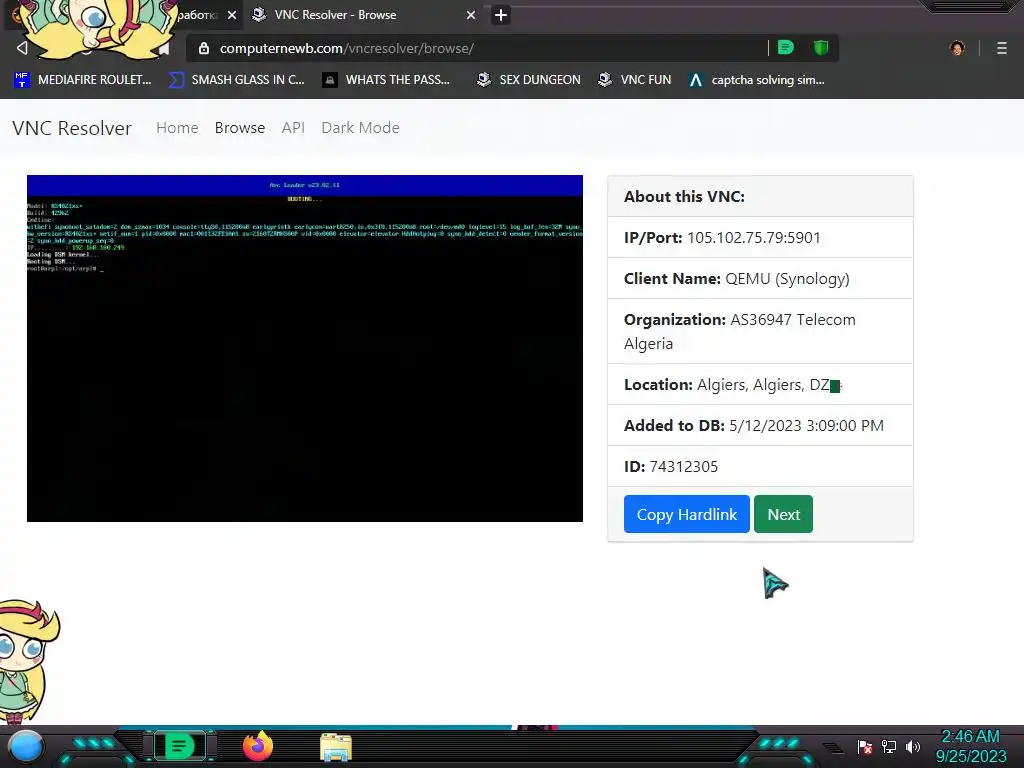Click ID 74312305 text
The height and width of the screenshot is (768, 1024).
coord(671,467)
